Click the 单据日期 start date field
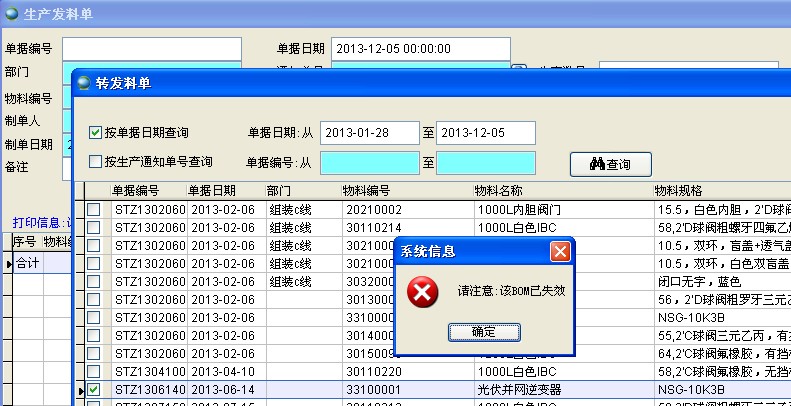This screenshot has height=406, width=791. click(370, 133)
